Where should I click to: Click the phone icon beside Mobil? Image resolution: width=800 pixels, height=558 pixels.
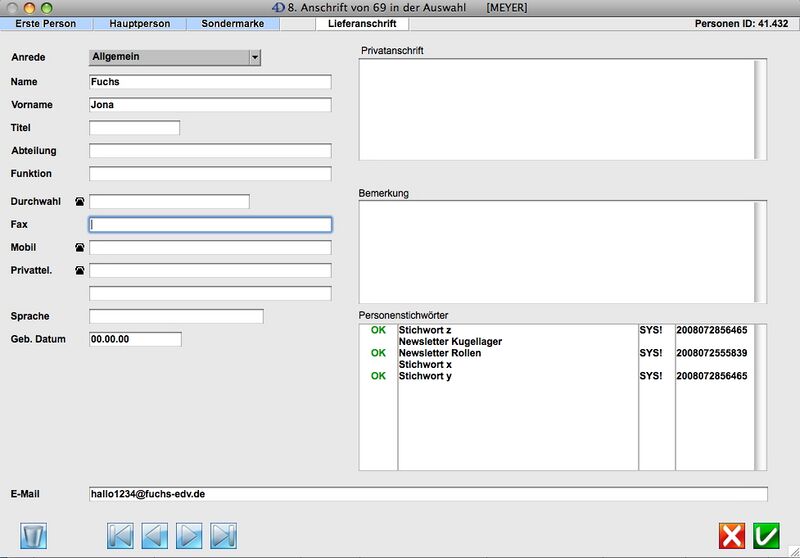pos(80,248)
